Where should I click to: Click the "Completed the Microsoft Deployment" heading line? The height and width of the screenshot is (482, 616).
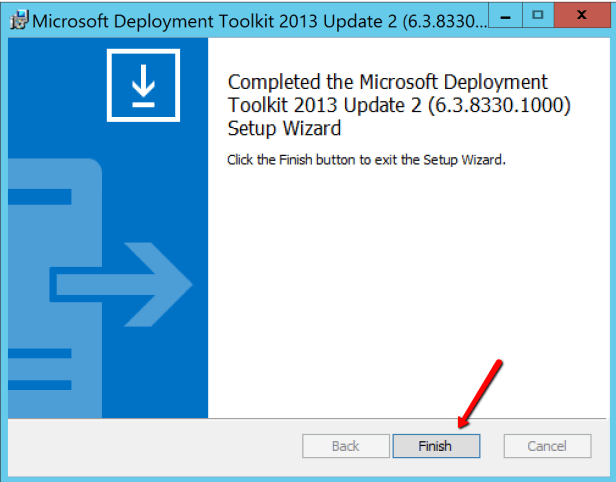388,82
